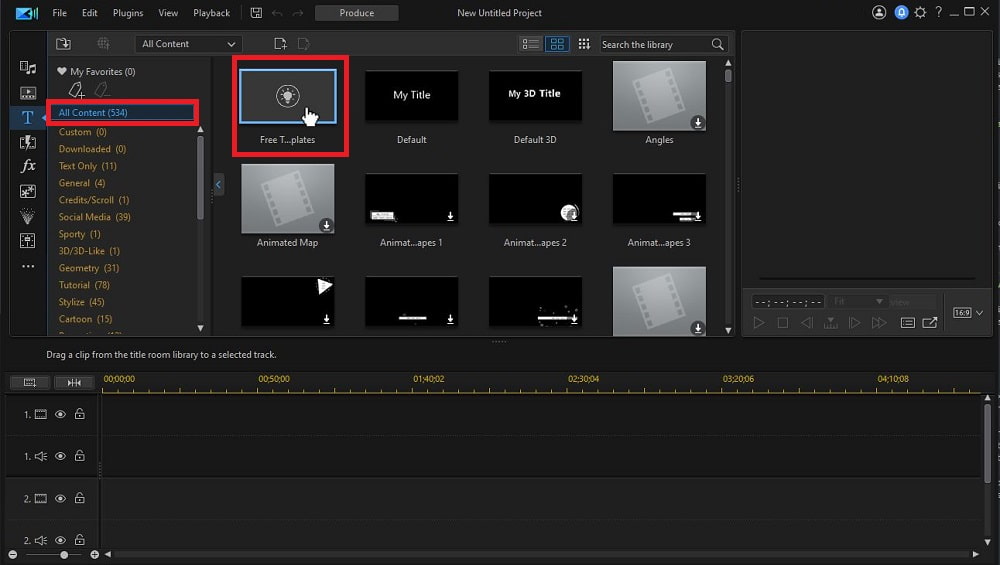Select the Geometry (31) category

coord(89,268)
